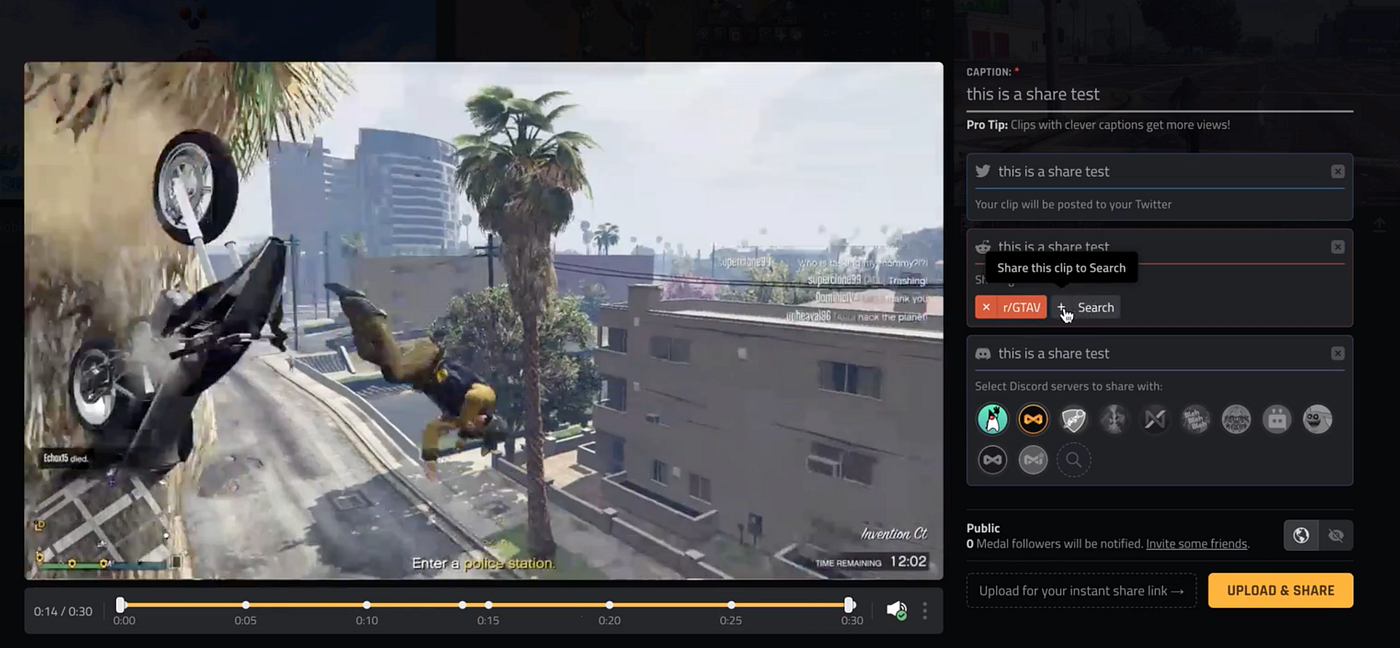Click the GTA clip video preview

(x=483, y=320)
